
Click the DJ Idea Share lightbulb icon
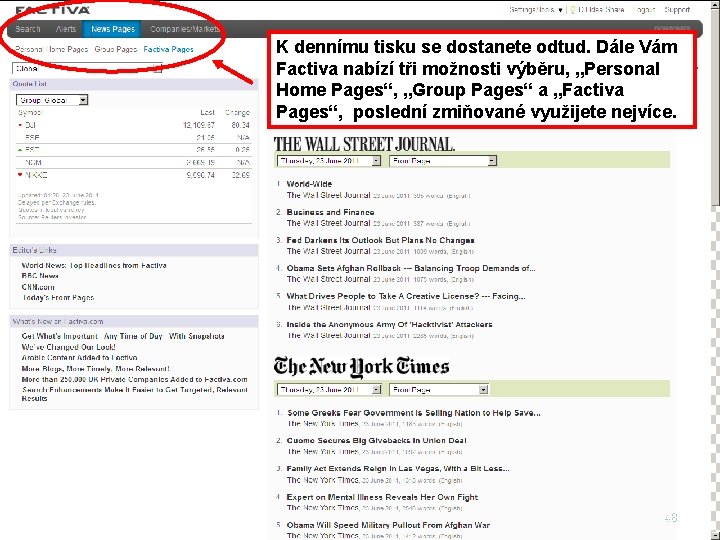tap(573, 10)
